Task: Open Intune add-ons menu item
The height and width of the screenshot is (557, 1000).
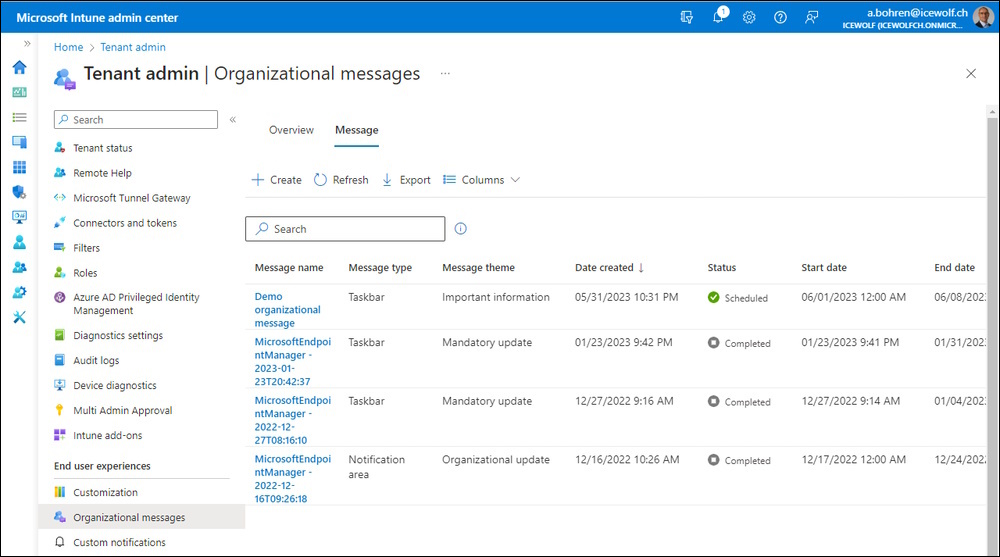Action: point(107,435)
